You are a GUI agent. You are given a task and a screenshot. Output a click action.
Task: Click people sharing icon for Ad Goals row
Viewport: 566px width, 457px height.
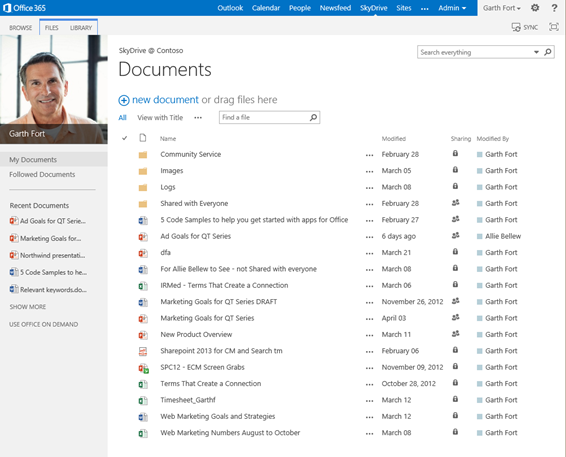click(456, 235)
